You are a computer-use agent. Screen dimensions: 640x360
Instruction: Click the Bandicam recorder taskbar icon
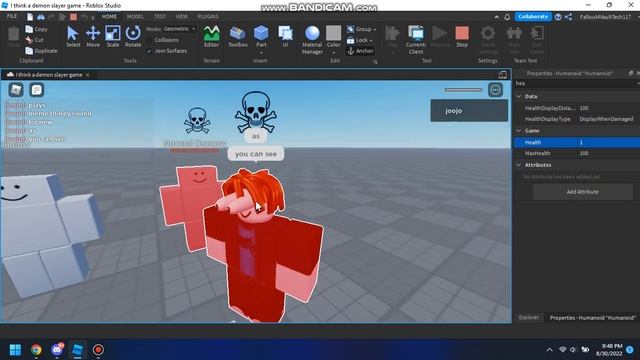(x=98, y=350)
